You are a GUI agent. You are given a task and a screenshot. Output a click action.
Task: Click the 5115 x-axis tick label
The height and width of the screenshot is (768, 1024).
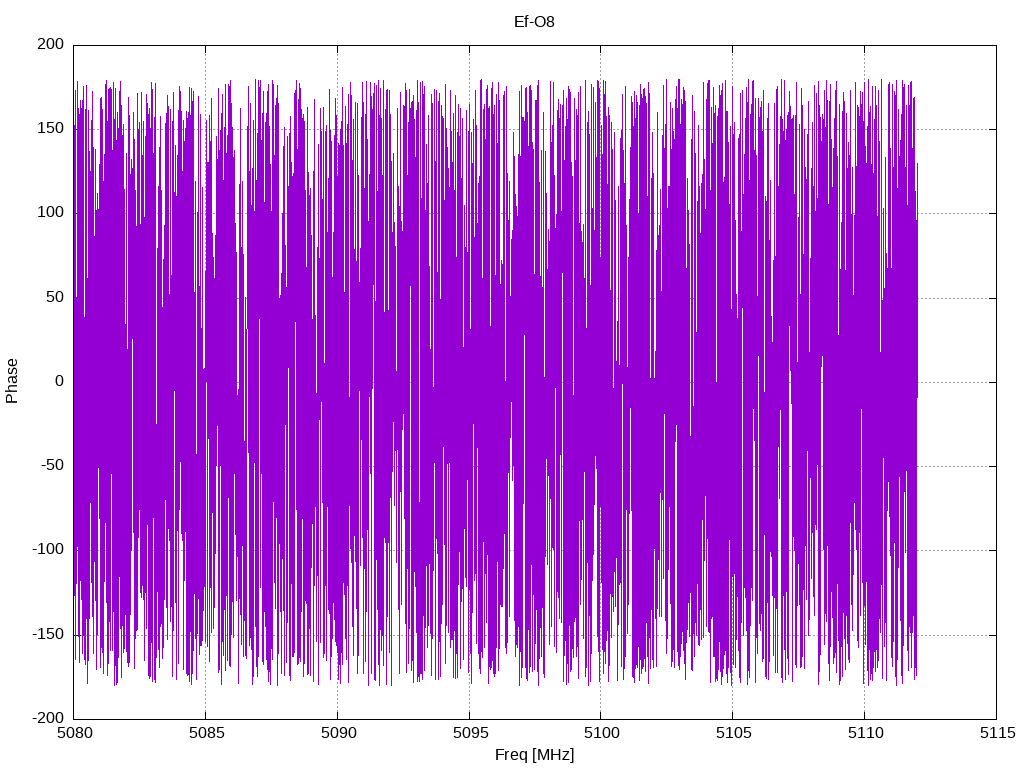(997, 733)
